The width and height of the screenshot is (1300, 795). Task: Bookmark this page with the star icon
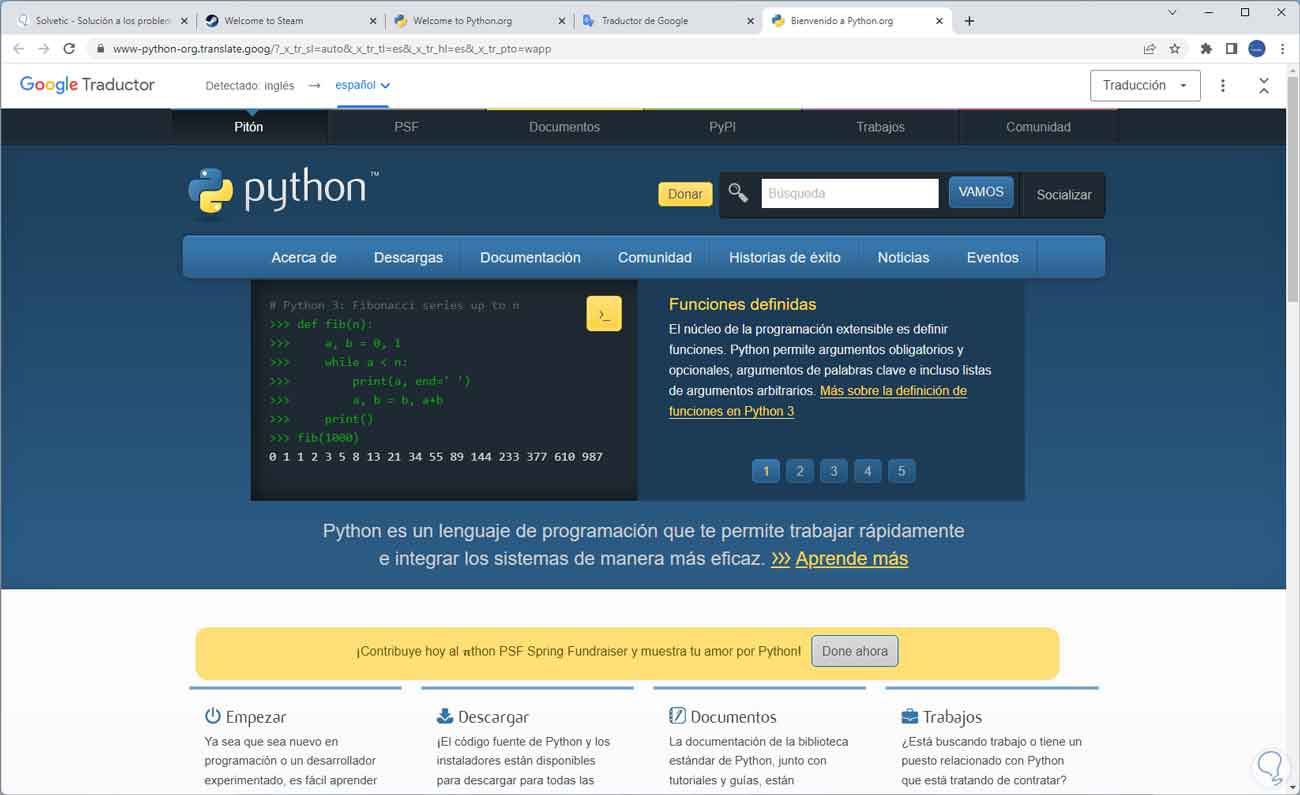click(1175, 48)
